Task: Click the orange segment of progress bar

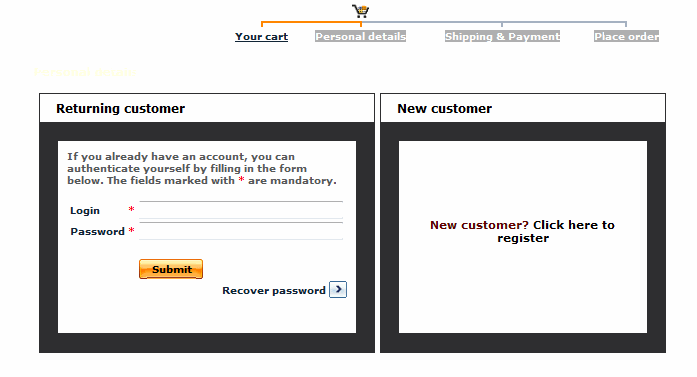Action: [x=311, y=22]
